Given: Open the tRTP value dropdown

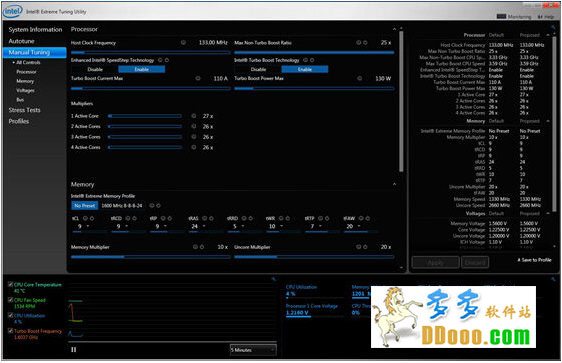Looking at the screenshot, I should (x=320, y=226).
